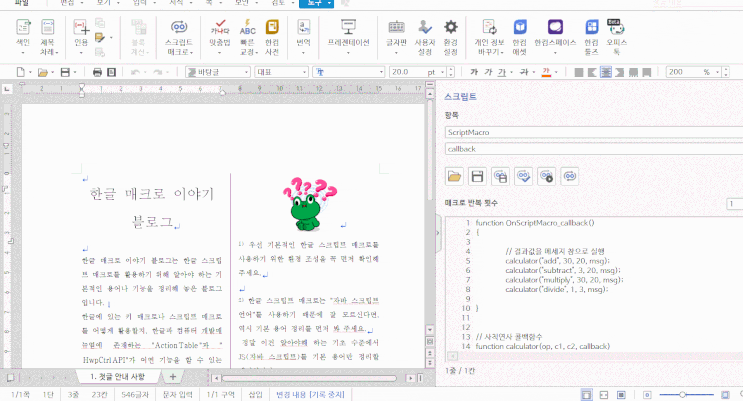Toggle the 삽입 insert mode in the status bar
743x401 pixels.
point(256,395)
